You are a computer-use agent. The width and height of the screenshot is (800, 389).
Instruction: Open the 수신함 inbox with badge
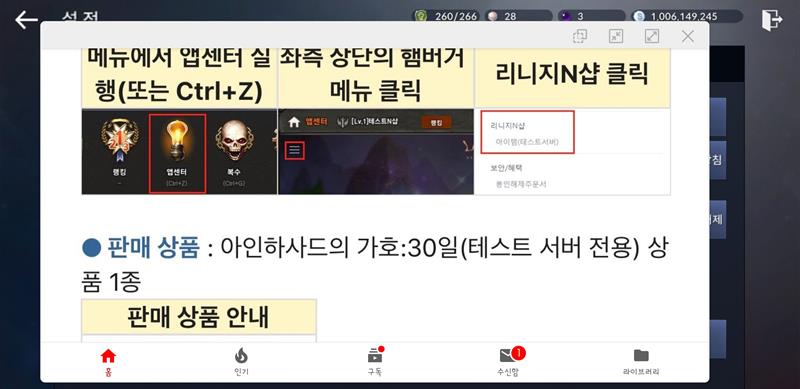[x=509, y=362]
